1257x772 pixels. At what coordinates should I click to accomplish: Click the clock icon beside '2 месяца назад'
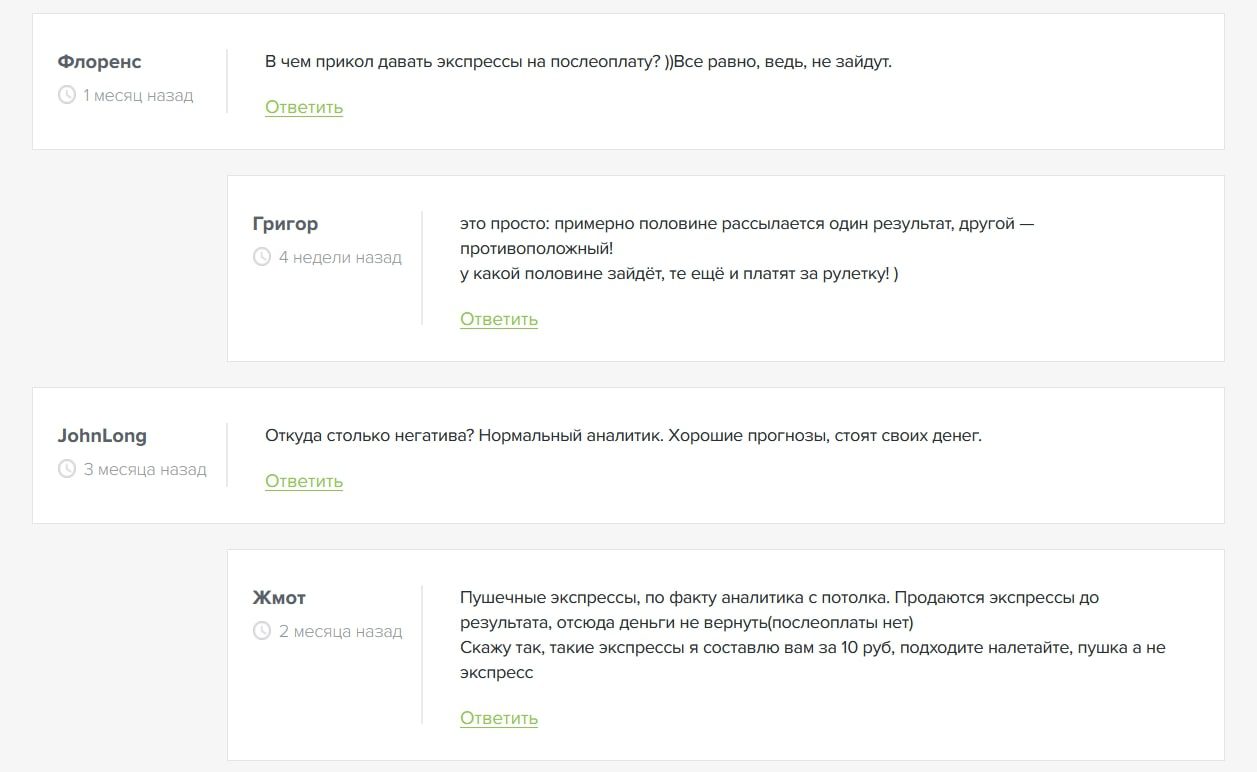point(262,632)
